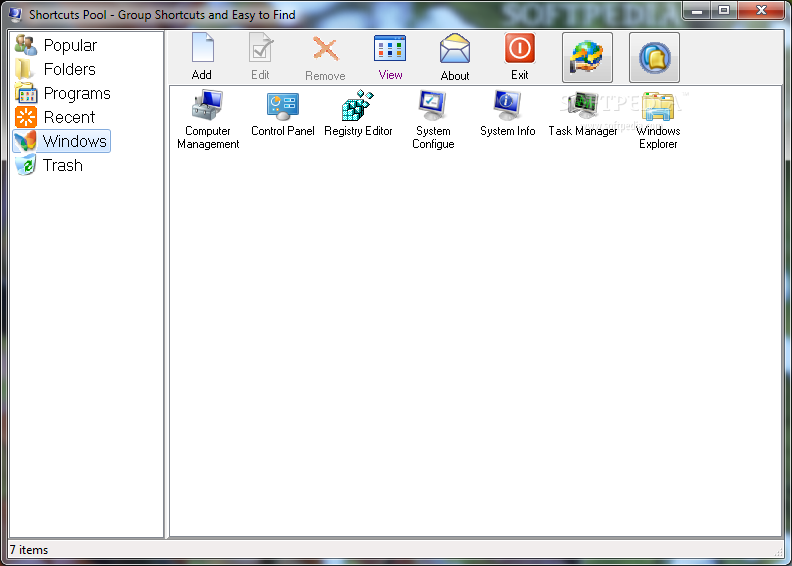Click the Remove toolbar button
Viewport: 792px width, 566px height.
tap(325, 57)
